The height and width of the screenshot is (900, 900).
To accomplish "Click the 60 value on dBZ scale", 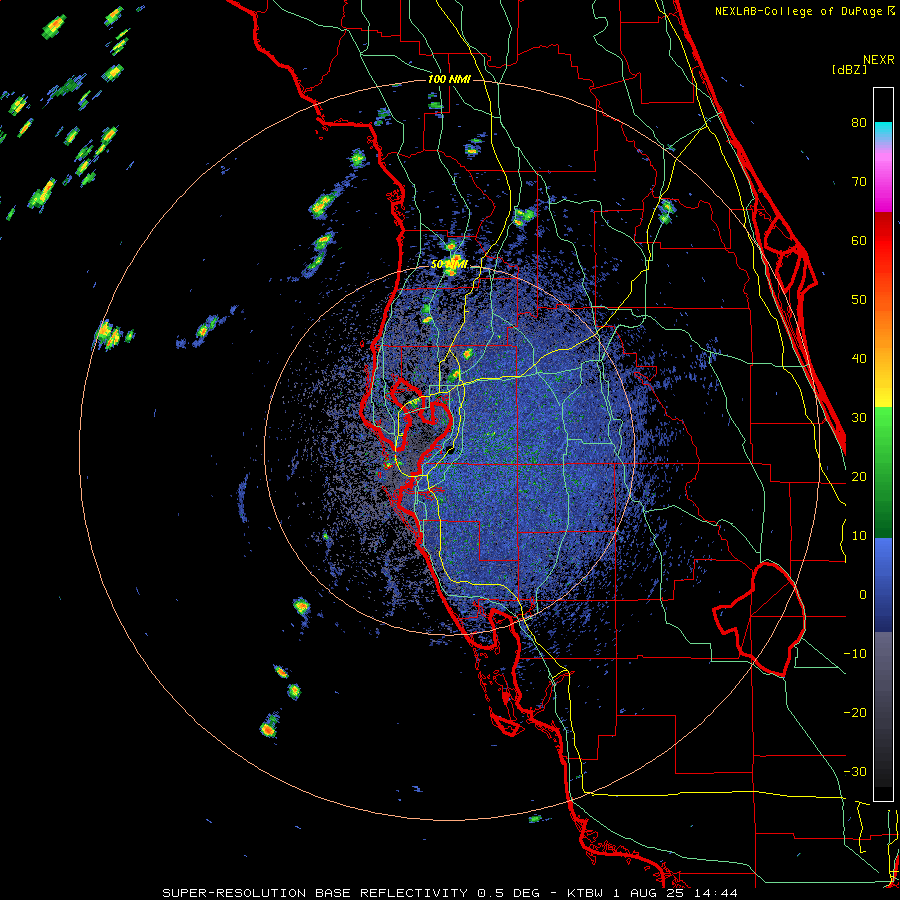I will pyautogui.click(x=859, y=241).
